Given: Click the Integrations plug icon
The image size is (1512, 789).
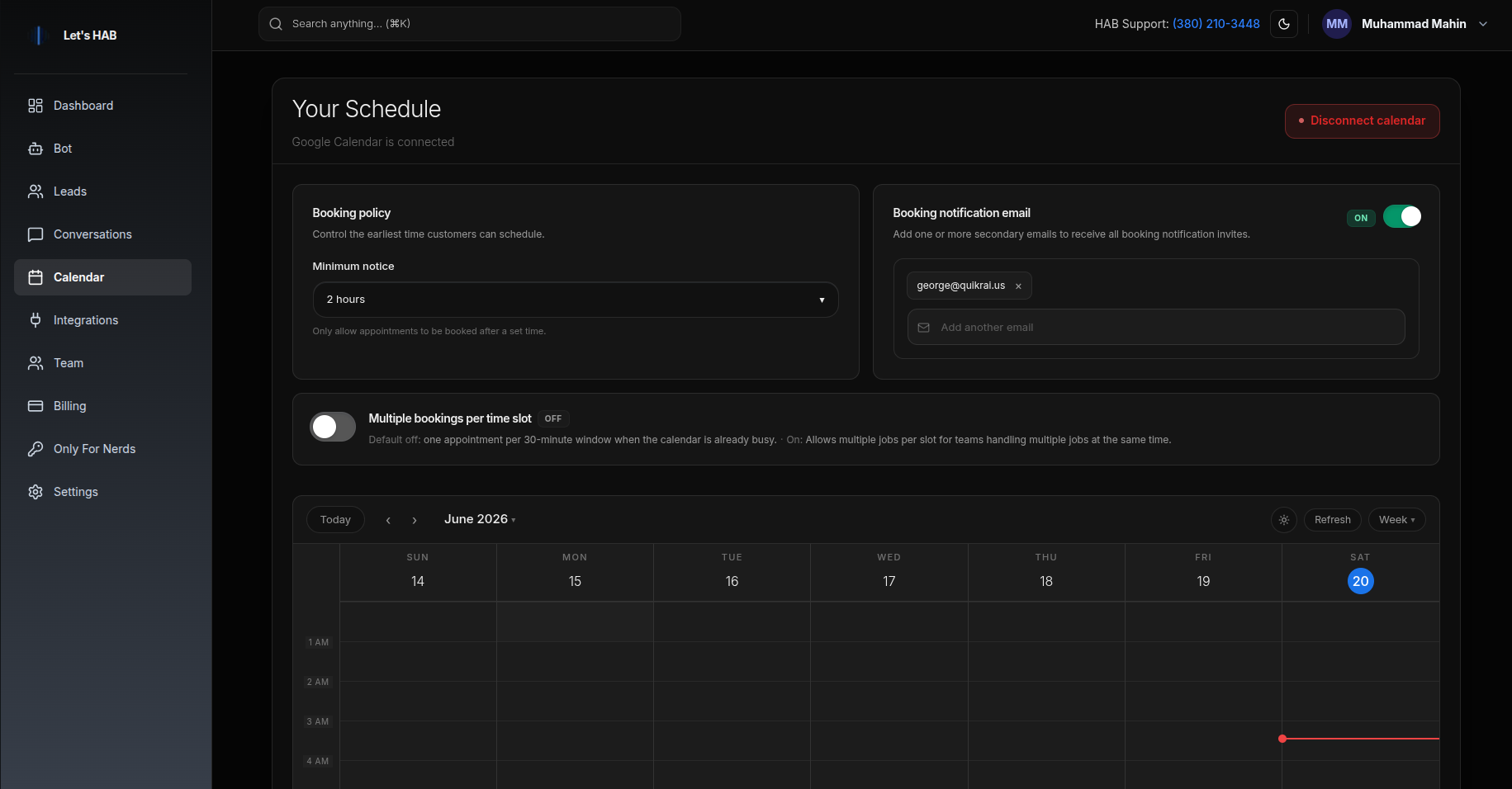Looking at the screenshot, I should [x=36, y=320].
